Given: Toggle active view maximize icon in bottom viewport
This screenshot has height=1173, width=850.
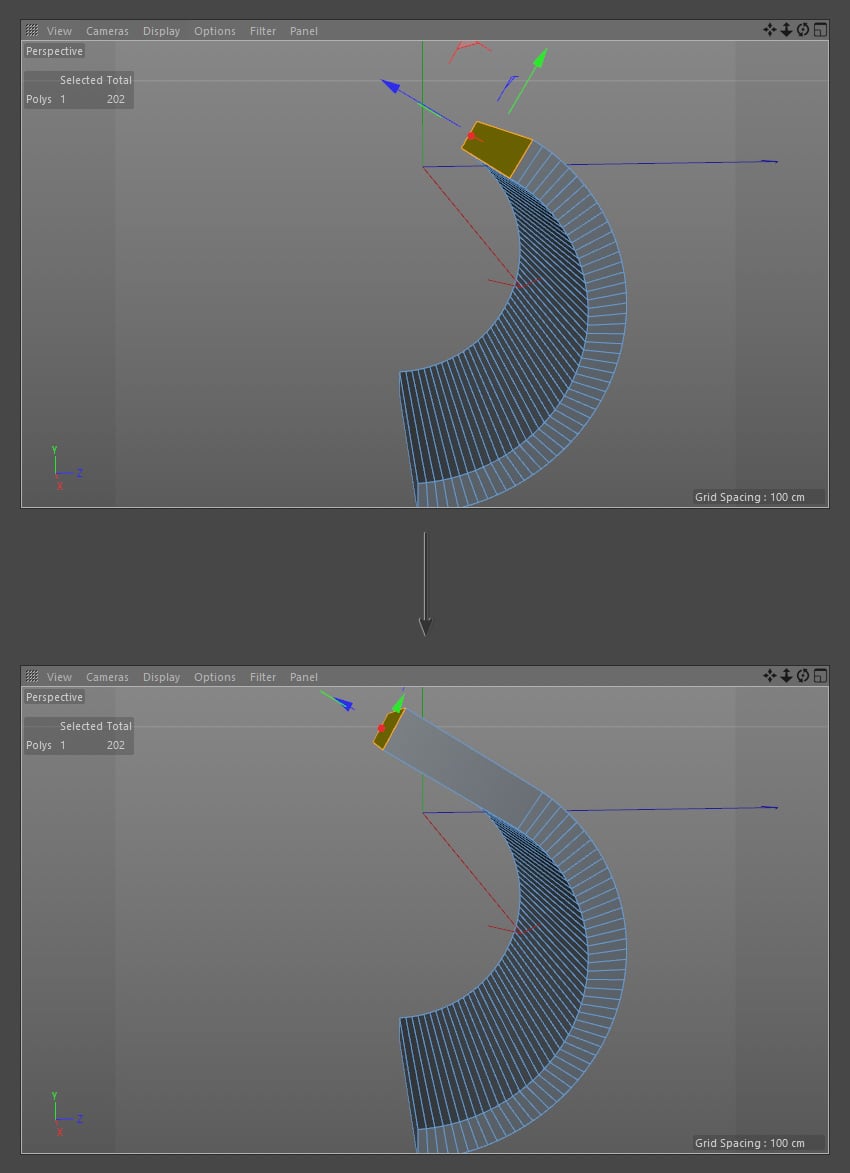Looking at the screenshot, I should (820, 676).
